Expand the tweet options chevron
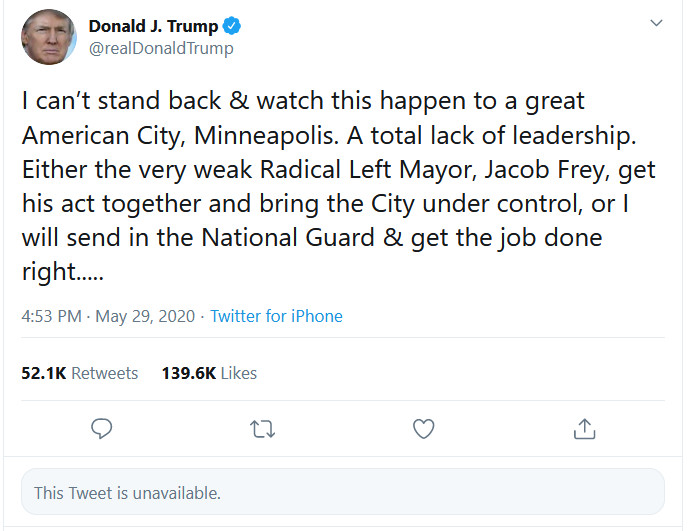The height and width of the screenshot is (531, 693). click(x=656, y=22)
